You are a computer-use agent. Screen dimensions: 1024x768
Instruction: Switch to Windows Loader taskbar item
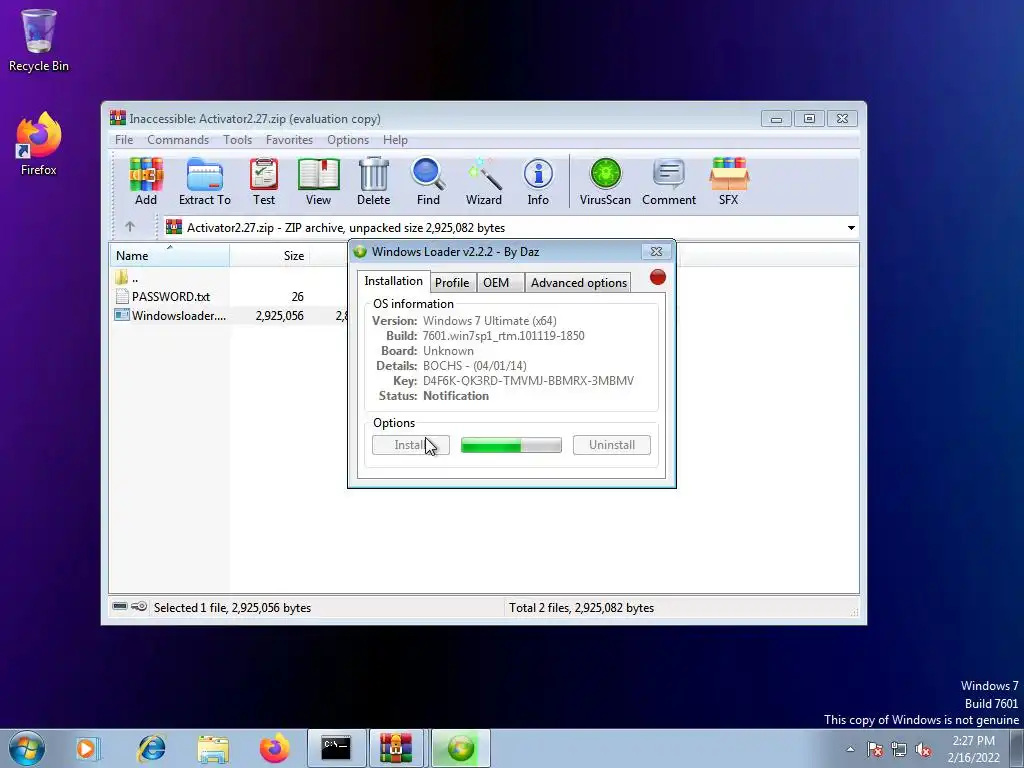460,748
